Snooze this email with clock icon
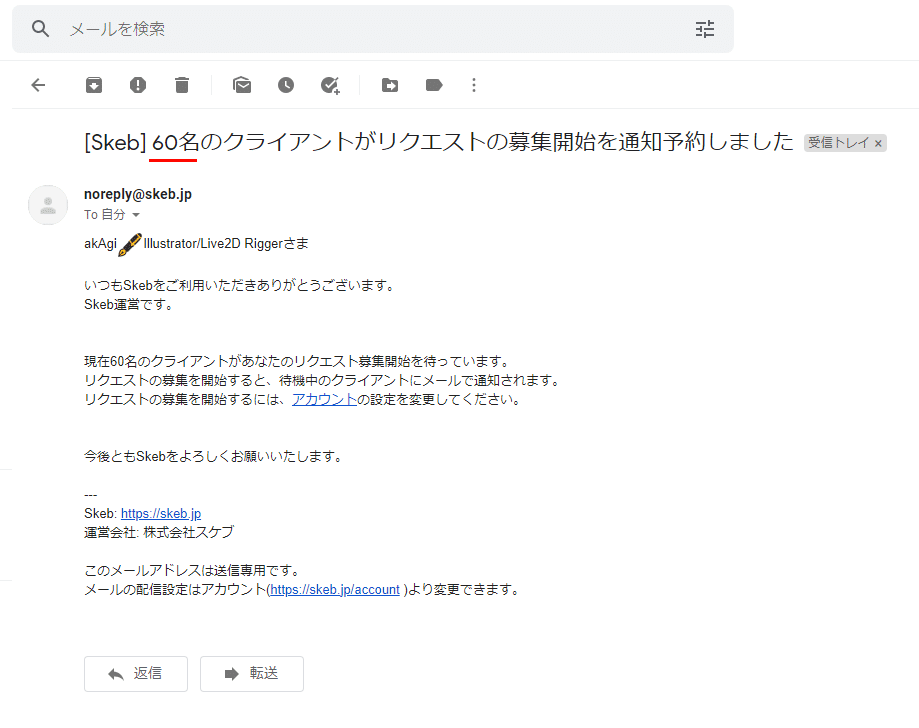Viewport: 919px width, 728px height. pos(286,86)
